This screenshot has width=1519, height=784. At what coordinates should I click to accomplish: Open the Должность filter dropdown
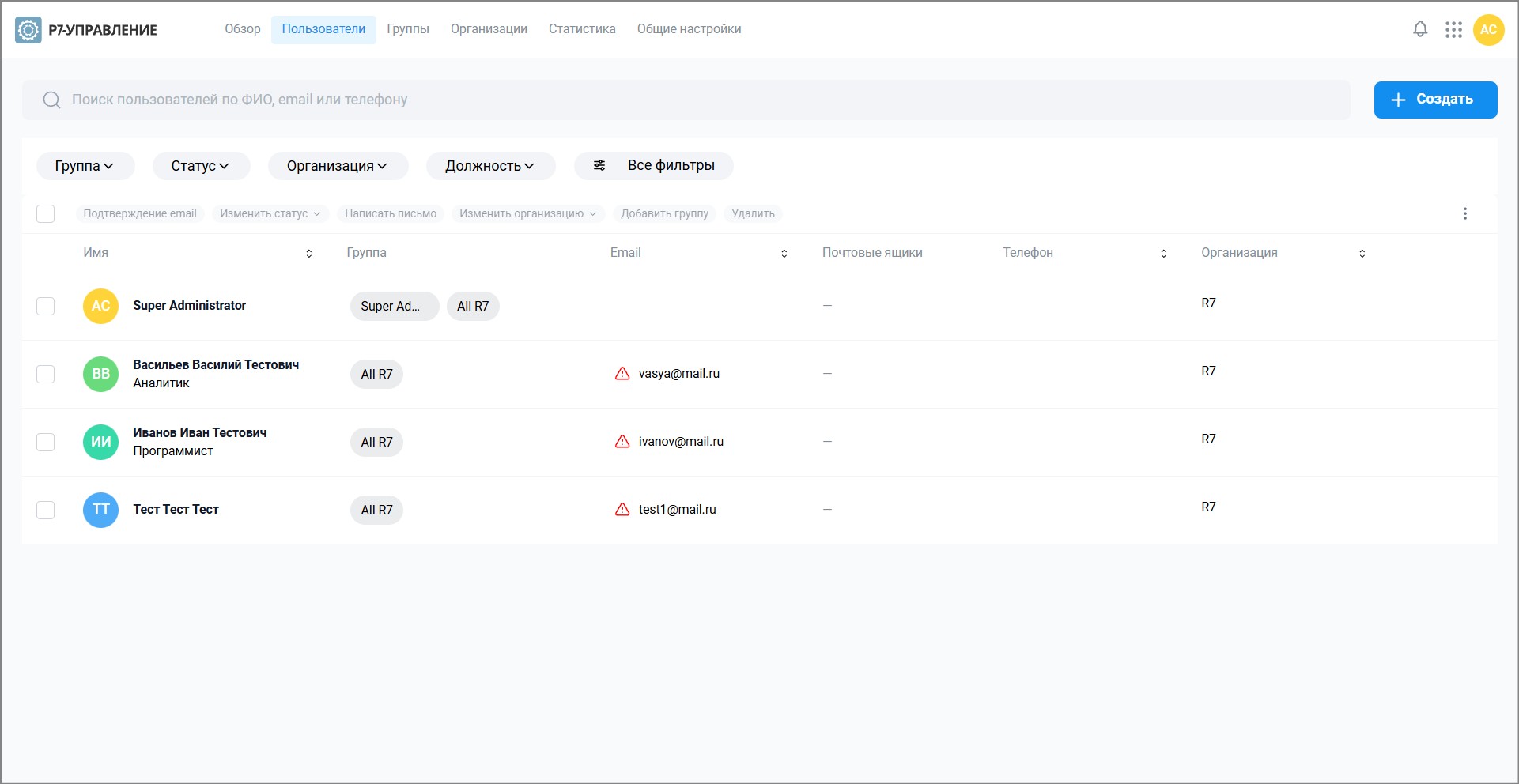490,166
